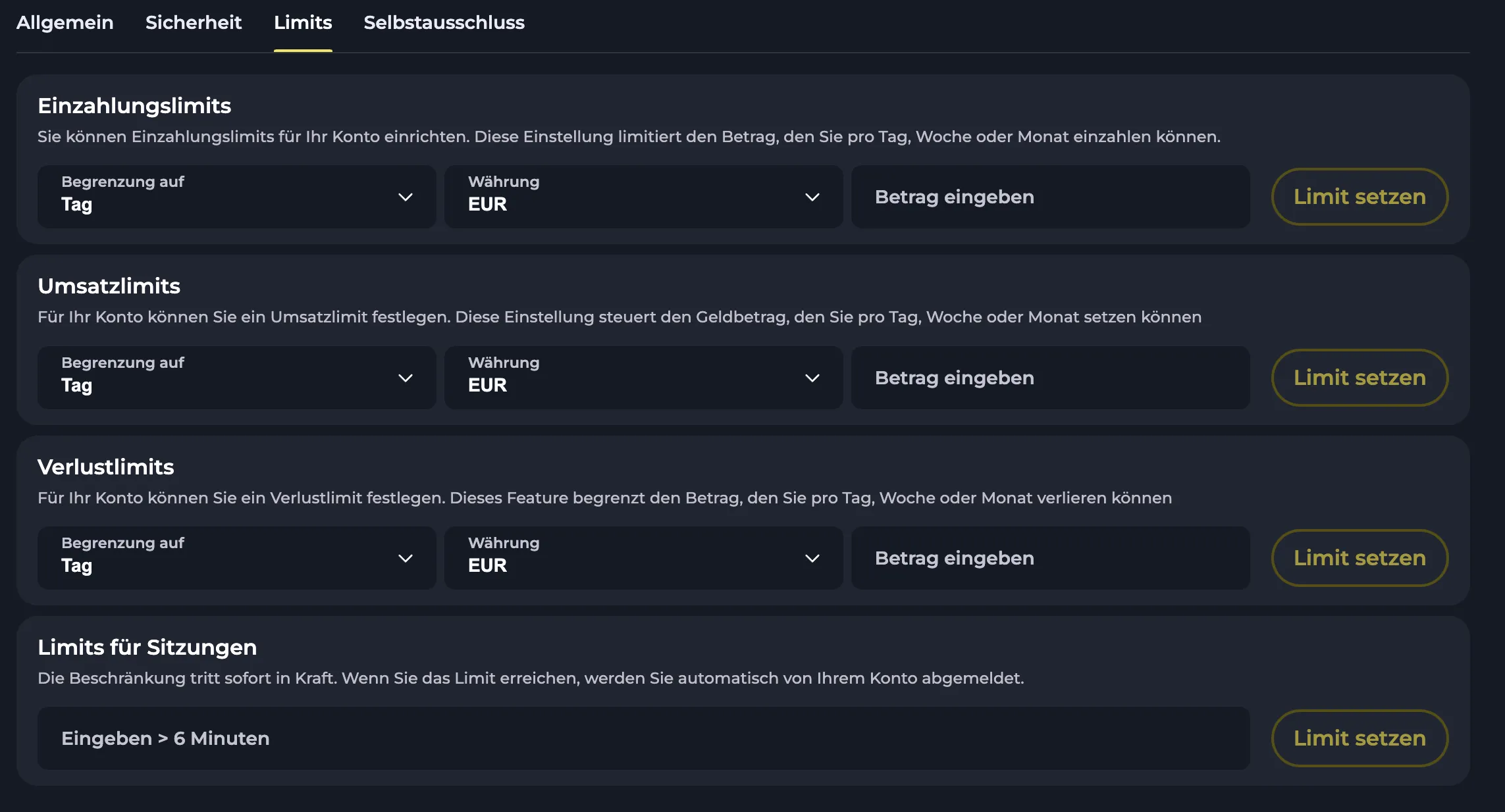
Task: Expand the Begrenzung auf dropdown for Umsatzlimits
Action: click(237, 377)
